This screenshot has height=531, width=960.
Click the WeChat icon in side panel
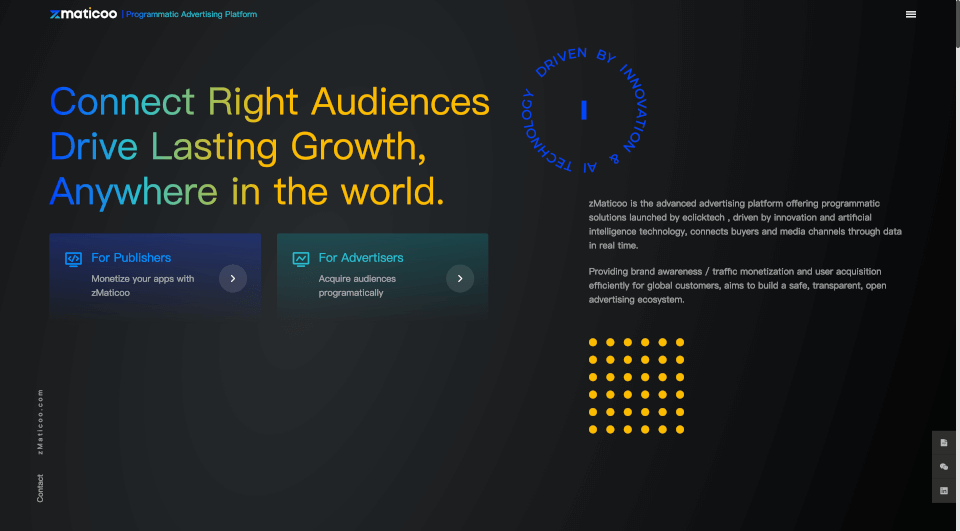click(943, 467)
